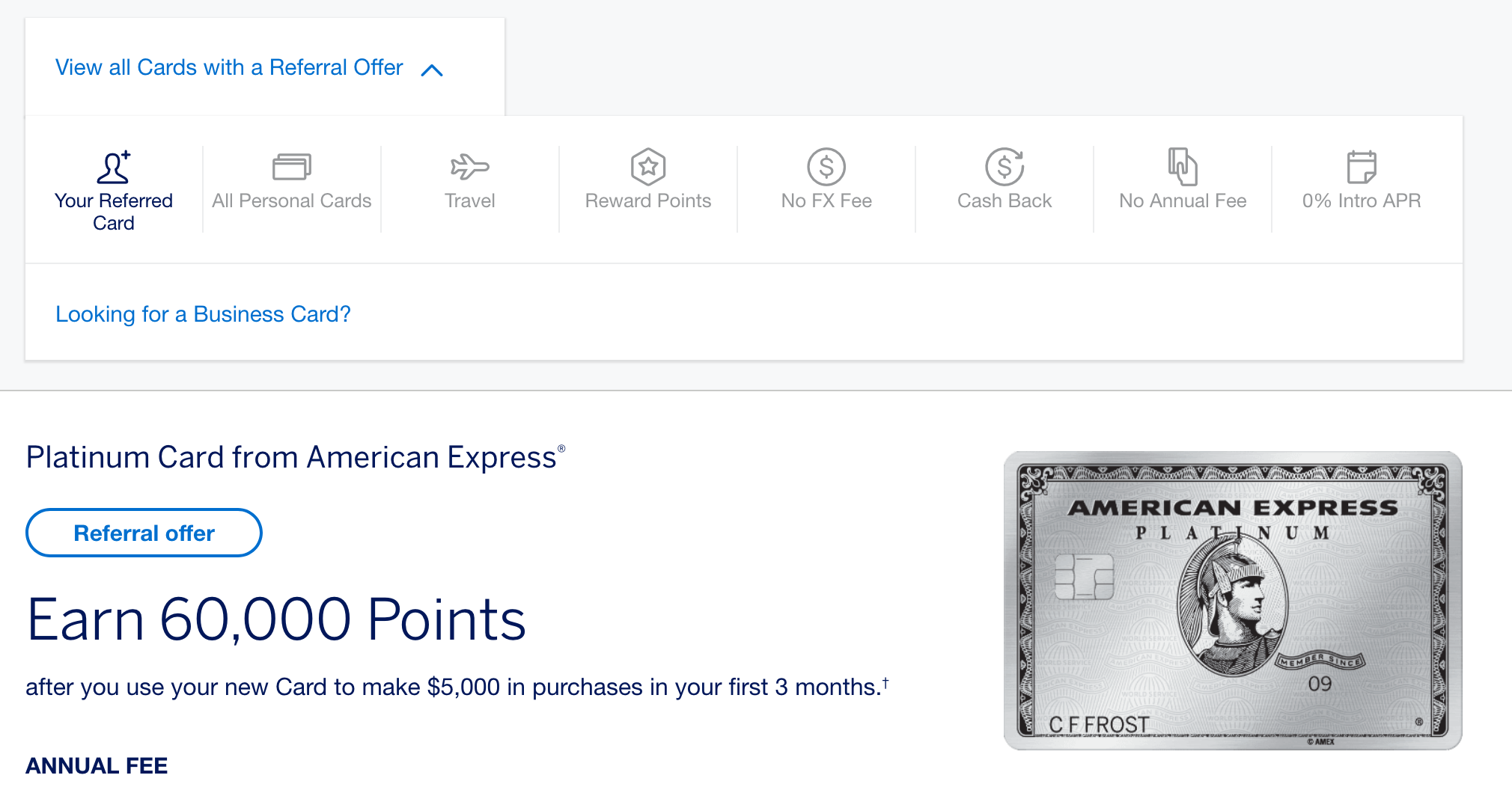Click the dagger footnote after 3 months
This screenshot has height=793, width=1512.
pyautogui.click(x=885, y=682)
